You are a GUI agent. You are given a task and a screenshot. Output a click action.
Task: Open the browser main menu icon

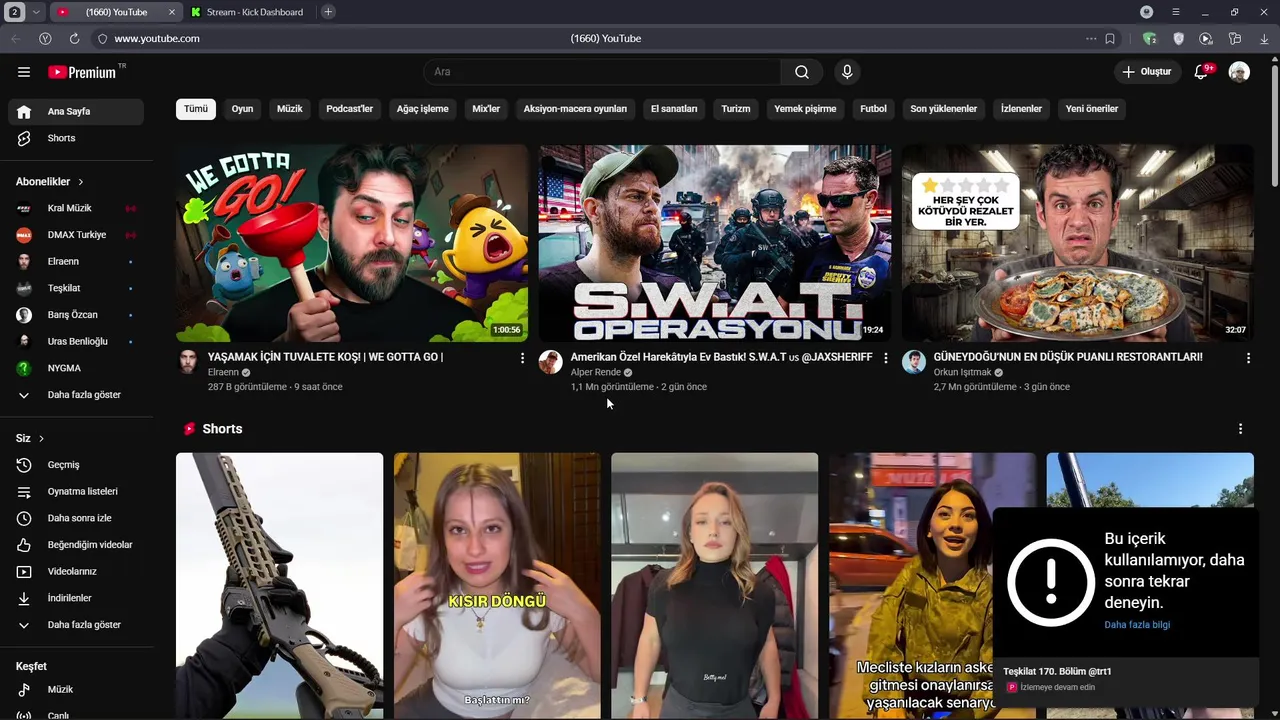pos(1176,12)
